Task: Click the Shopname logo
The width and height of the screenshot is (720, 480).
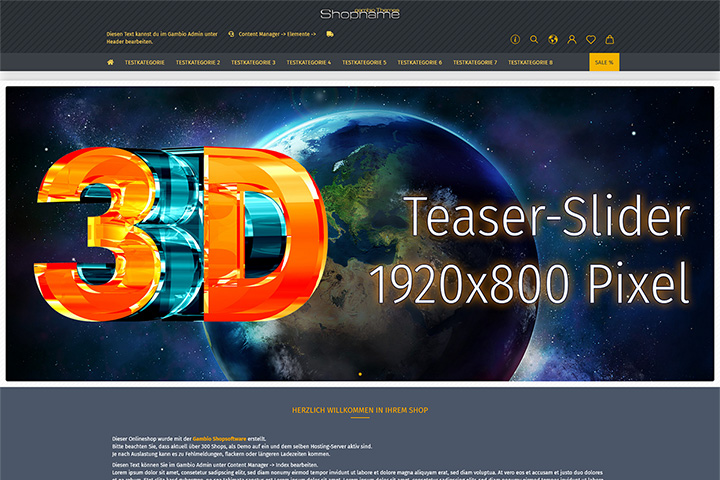Action: 360,14
